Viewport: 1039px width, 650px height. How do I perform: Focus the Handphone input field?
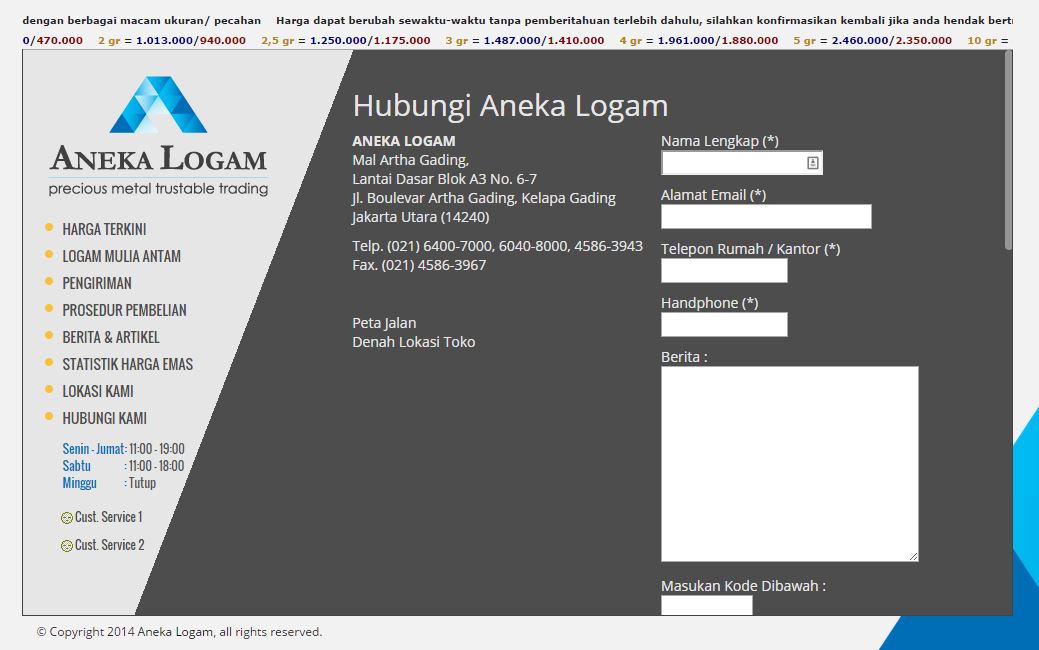point(724,325)
